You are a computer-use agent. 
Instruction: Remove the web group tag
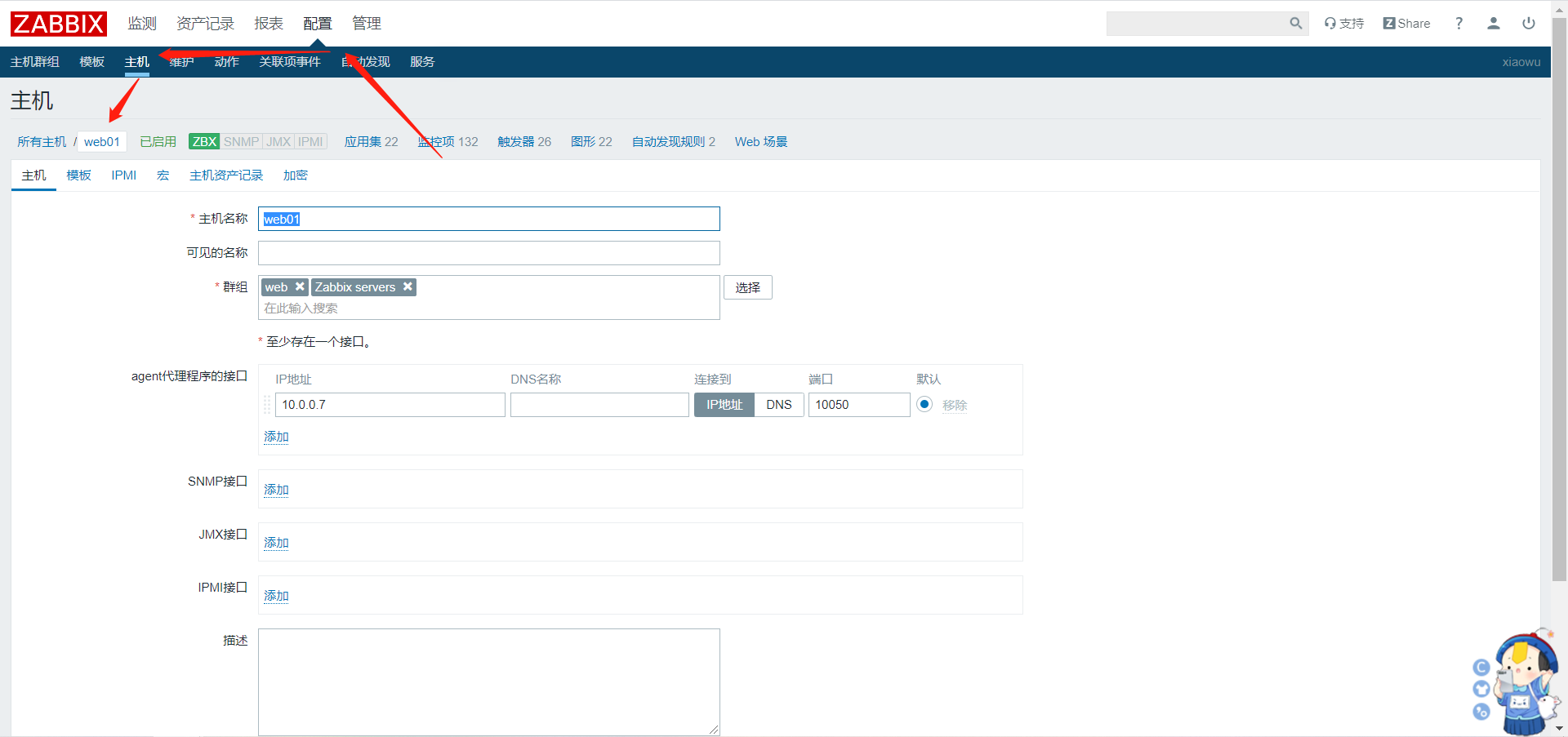[x=300, y=286]
